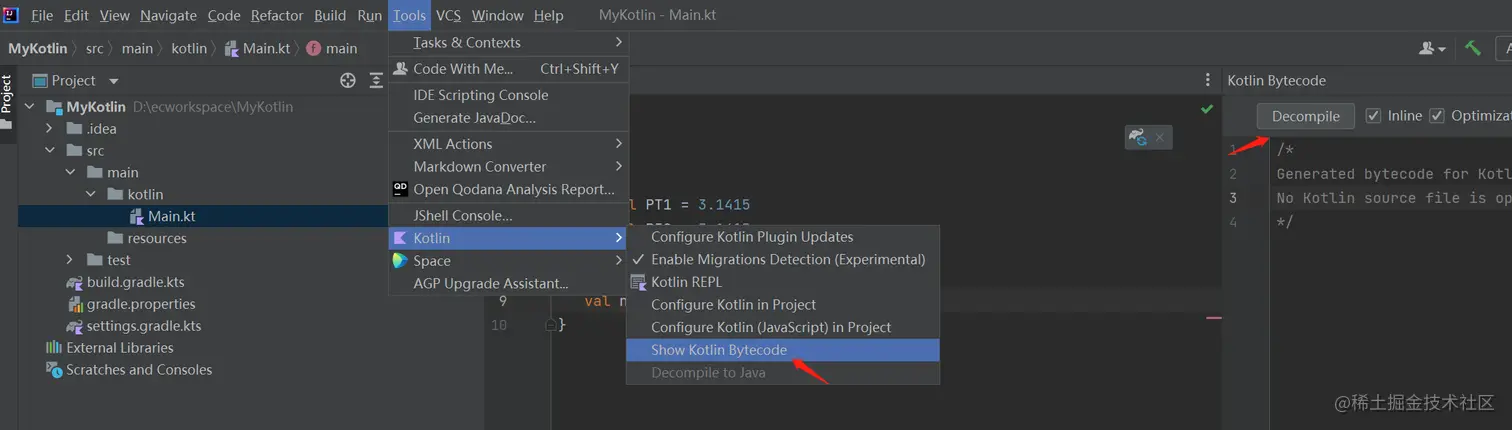Toggle the Optimization checkbox
Viewport: 1512px width, 430px height.
click(x=1437, y=116)
